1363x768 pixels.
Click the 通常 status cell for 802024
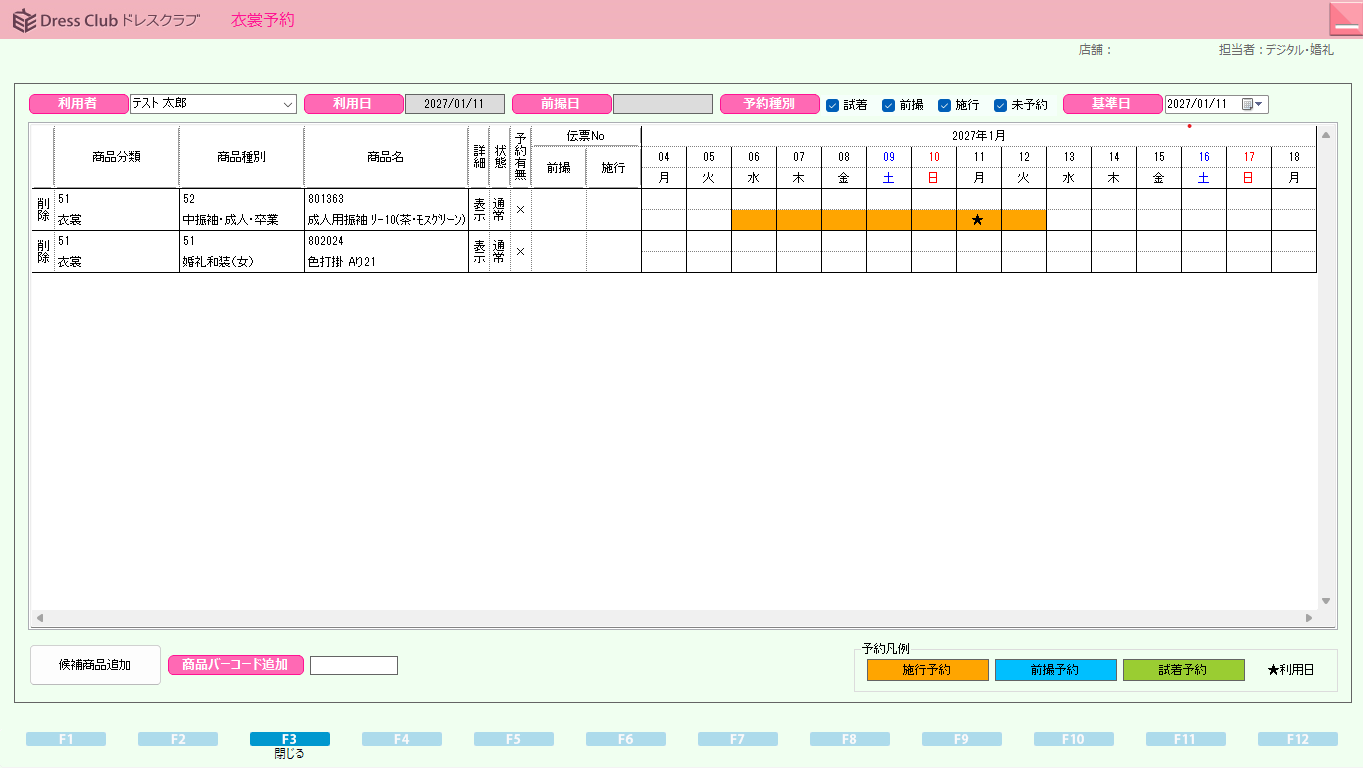pyautogui.click(x=499, y=251)
